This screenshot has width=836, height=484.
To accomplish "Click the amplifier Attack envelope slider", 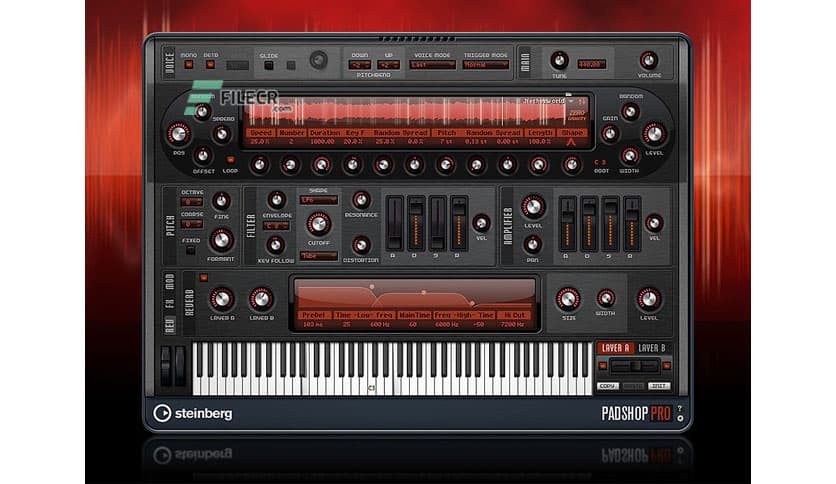I will (x=567, y=222).
